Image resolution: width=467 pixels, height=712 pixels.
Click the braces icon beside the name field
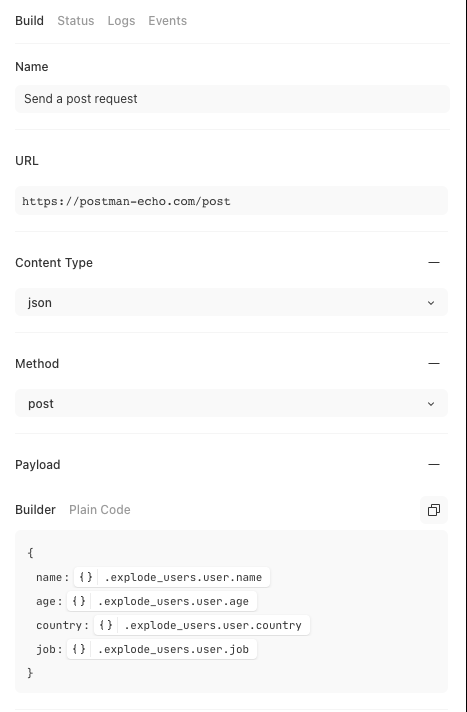[85, 577]
